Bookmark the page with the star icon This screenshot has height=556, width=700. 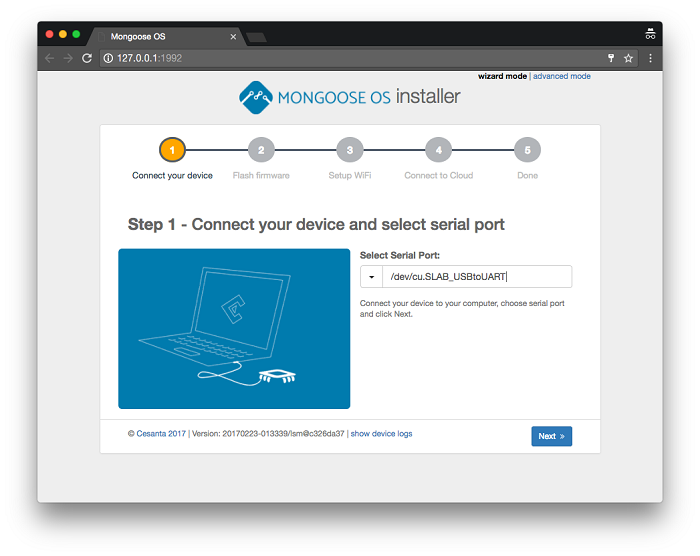[628, 58]
